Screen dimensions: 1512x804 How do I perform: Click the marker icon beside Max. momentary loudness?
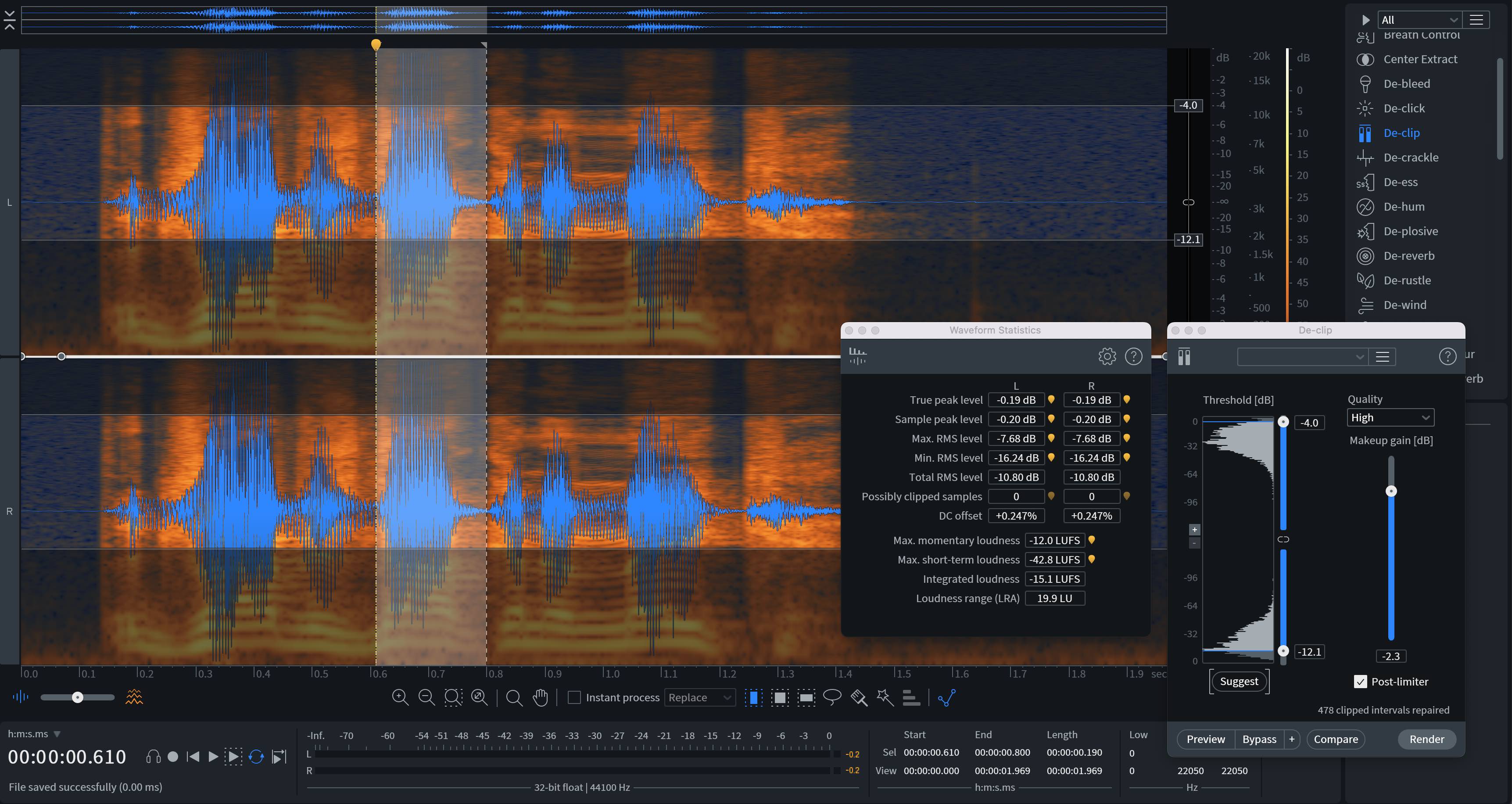click(x=1091, y=540)
